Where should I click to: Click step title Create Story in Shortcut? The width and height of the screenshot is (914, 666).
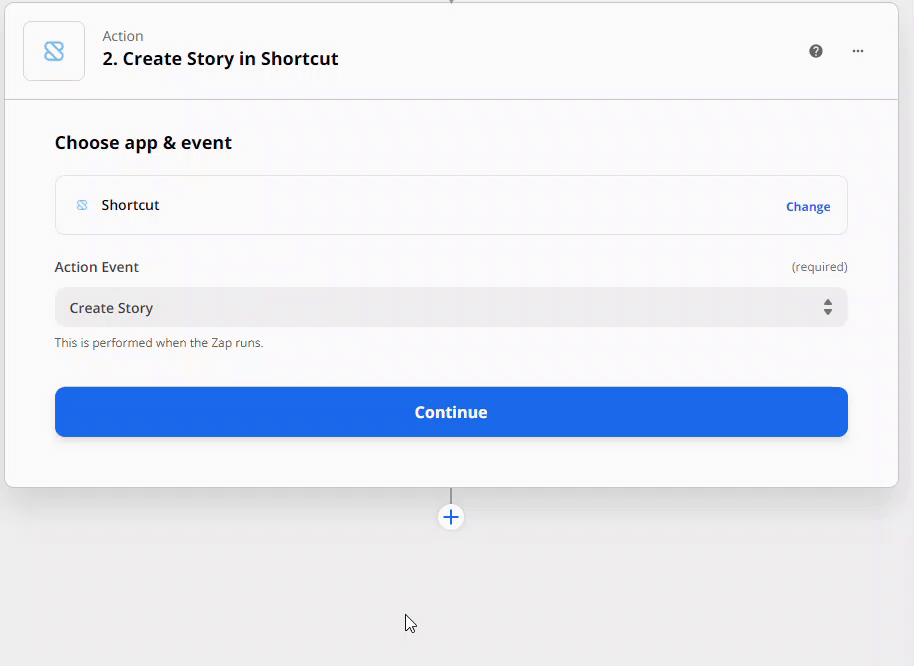pyautogui.click(x=220, y=59)
